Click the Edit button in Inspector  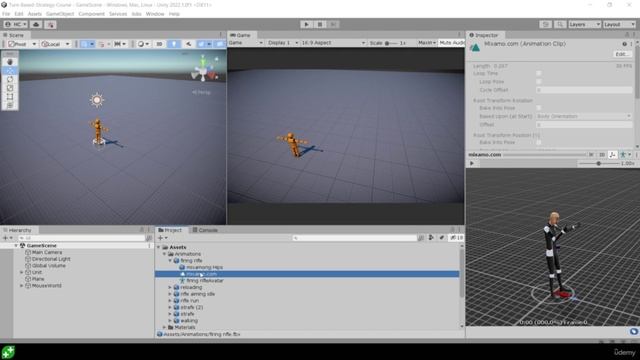[x=621, y=54]
